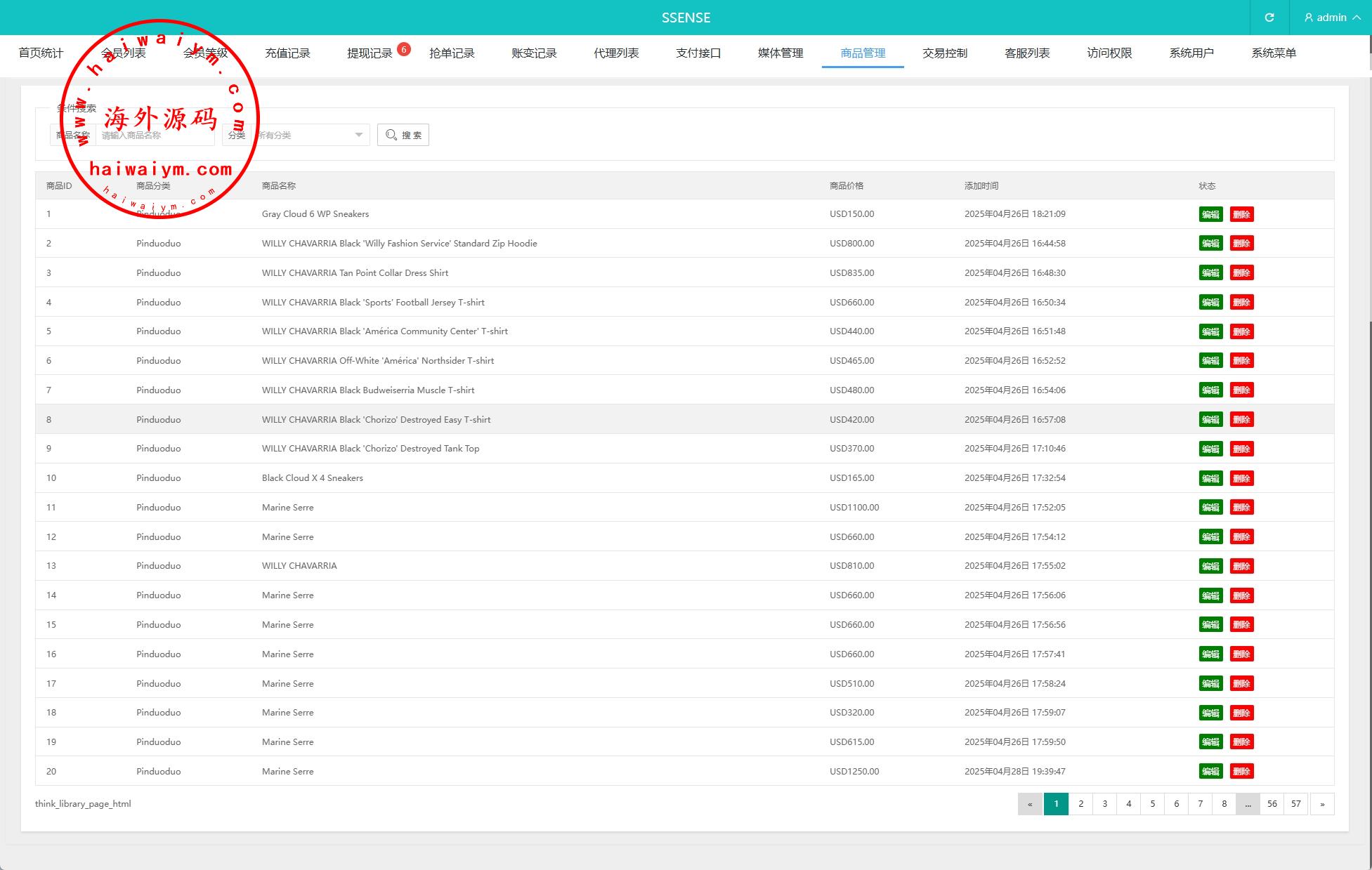This screenshot has width=1372, height=870.
Task: Open the 系统菜单 tab
Action: pyautogui.click(x=1273, y=53)
